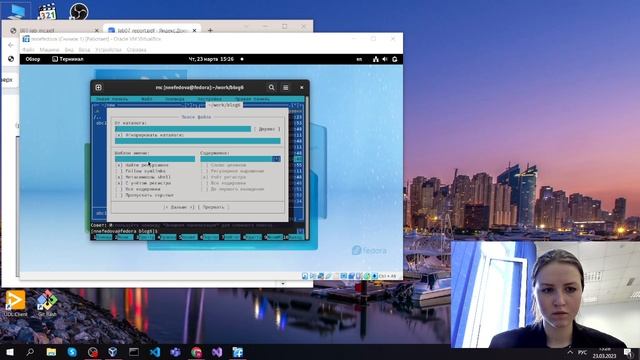Viewport: 640px width, 360px height.
Task: Enable the Follow symlinks checkbox
Action: pyautogui.click(x=119, y=171)
